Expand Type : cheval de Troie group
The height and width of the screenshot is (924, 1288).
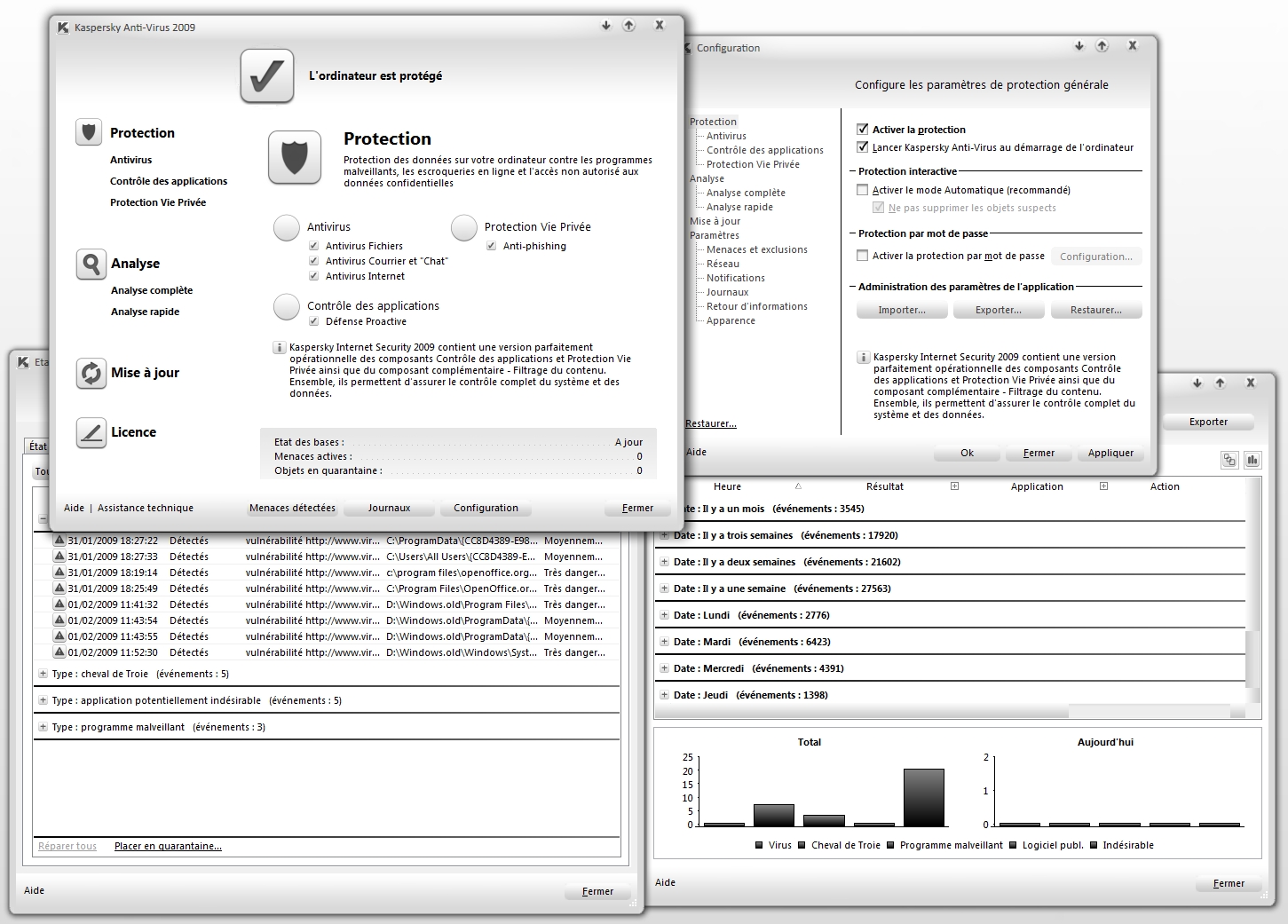point(43,674)
